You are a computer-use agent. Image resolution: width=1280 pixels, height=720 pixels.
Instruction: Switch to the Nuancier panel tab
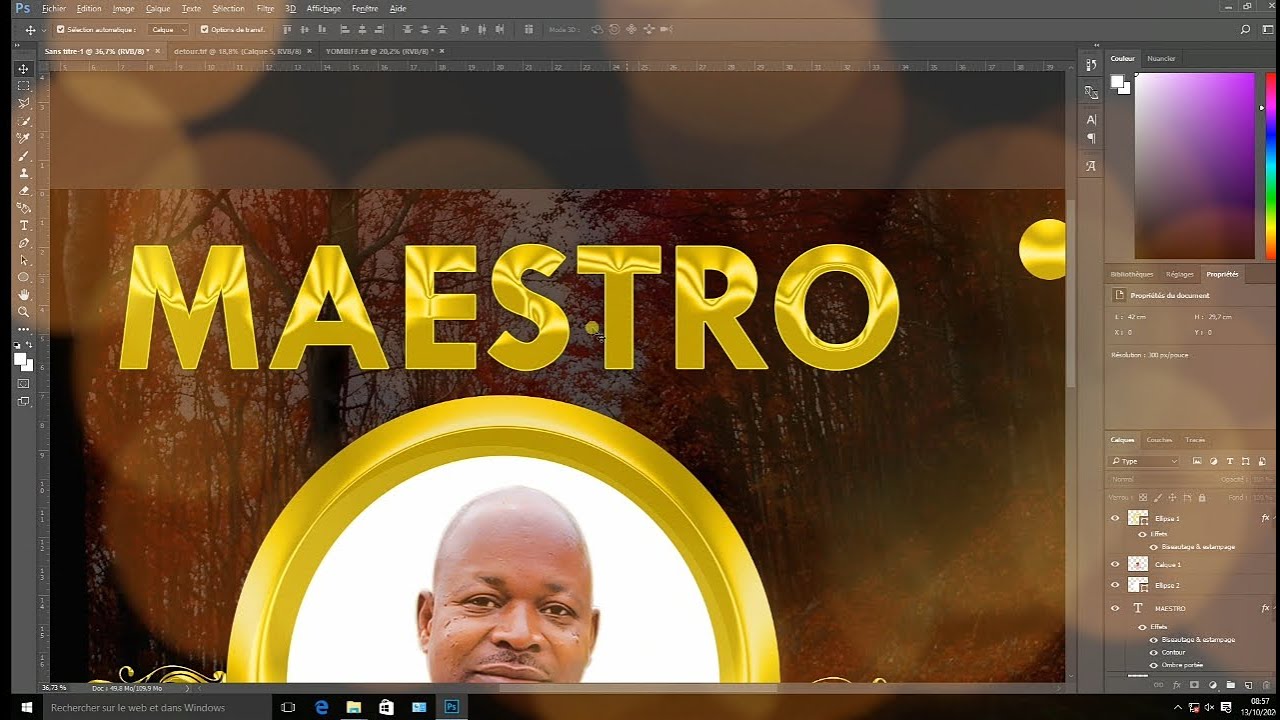(x=1161, y=58)
